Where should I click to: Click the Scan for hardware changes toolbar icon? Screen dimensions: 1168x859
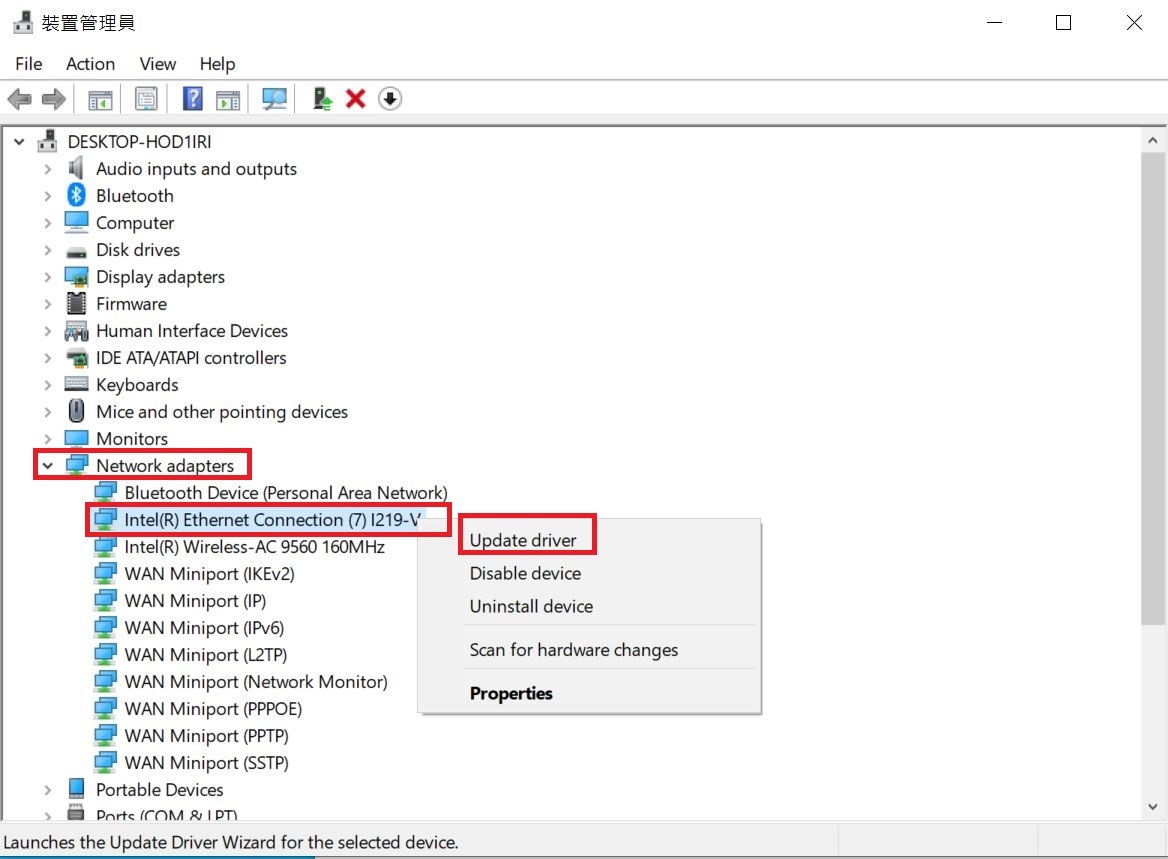tap(274, 99)
